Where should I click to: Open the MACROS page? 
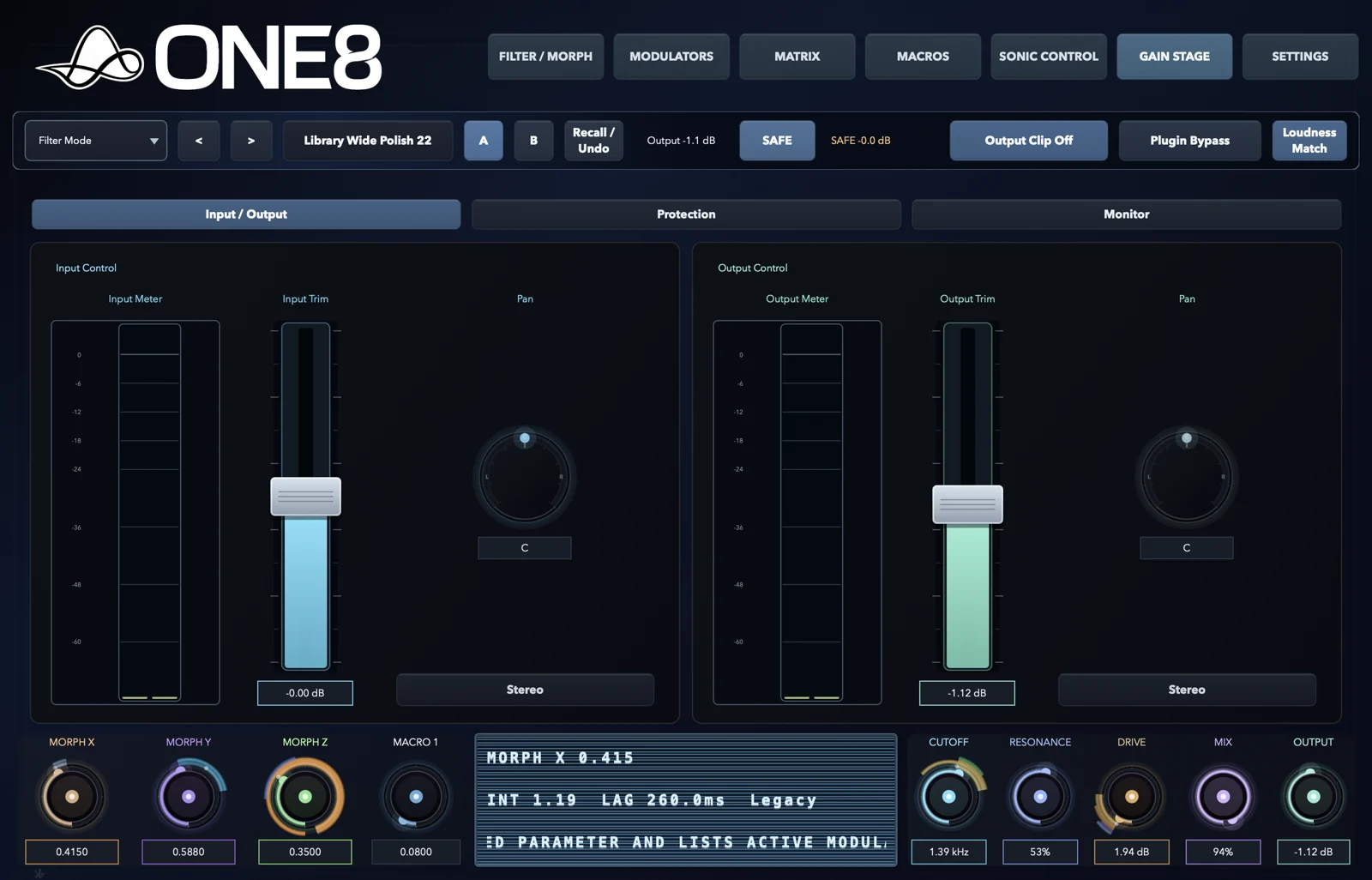pos(923,57)
